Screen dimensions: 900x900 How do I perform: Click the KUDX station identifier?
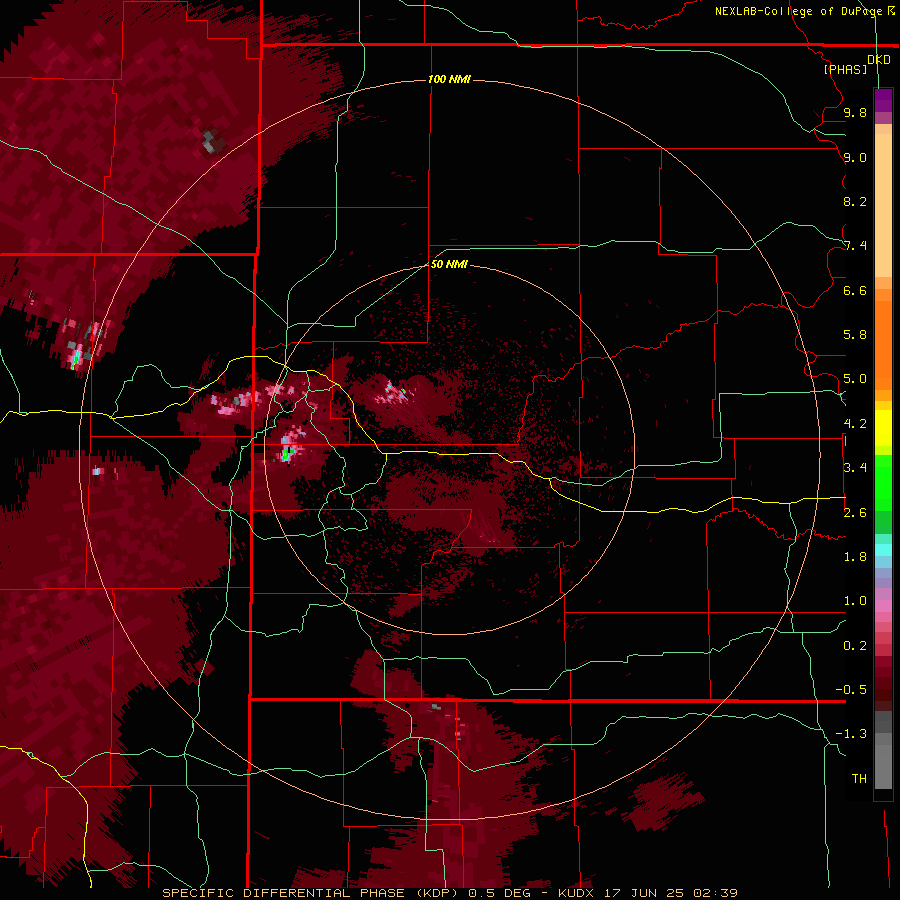pyautogui.click(x=576, y=893)
